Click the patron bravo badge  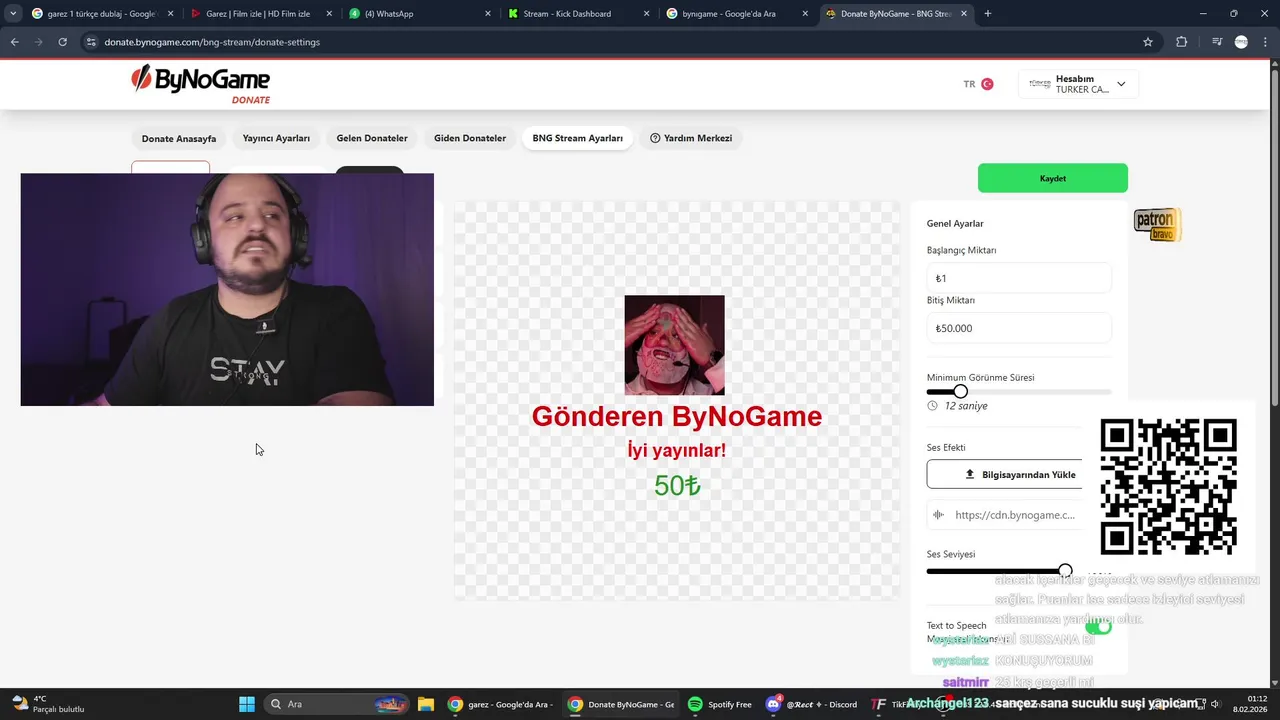click(1158, 225)
